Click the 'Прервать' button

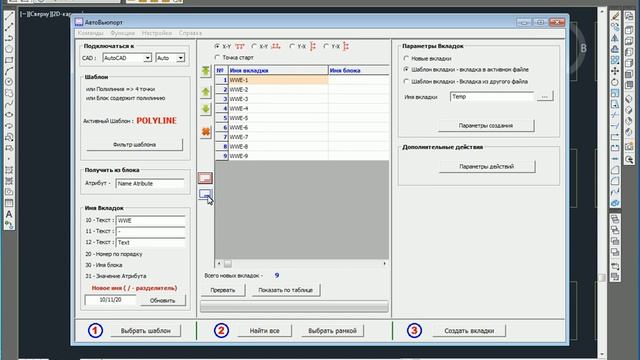(222, 290)
